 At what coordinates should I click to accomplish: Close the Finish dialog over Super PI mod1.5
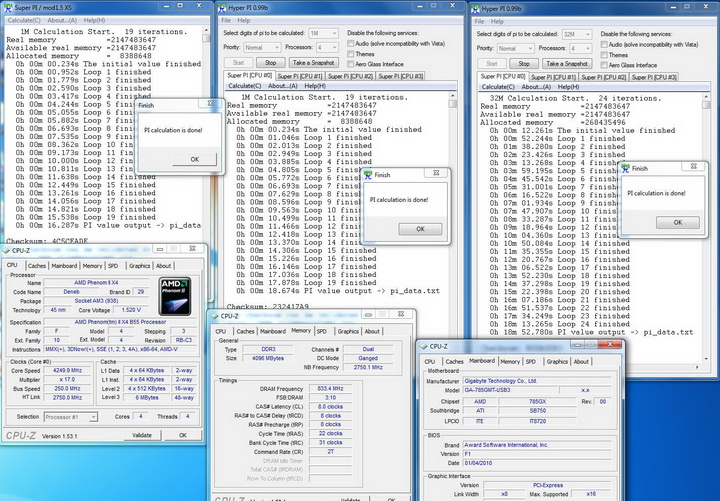coord(210,103)
